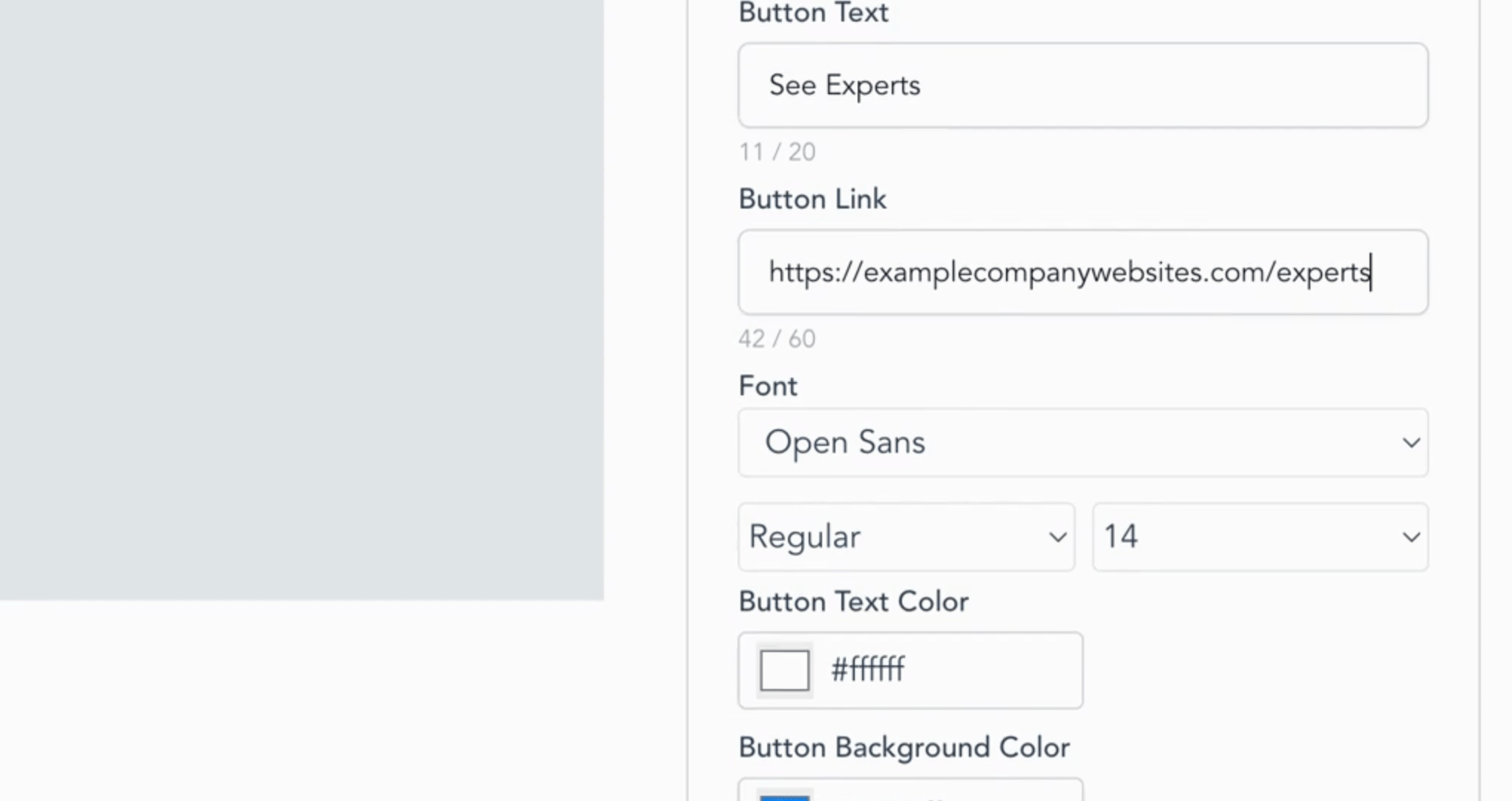Image resolution: width=1512 pixels, height=801 pixels.
Task: Click the 42 / 60 character counter
Action: pos(777,339)
